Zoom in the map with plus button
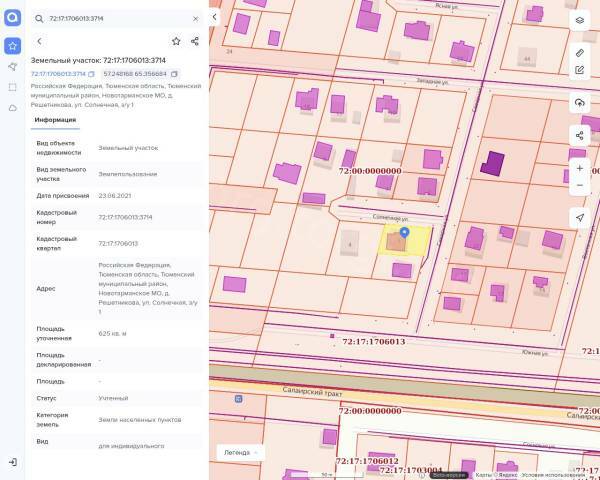The width and height of the screenshot is (600, 480). 580,168
